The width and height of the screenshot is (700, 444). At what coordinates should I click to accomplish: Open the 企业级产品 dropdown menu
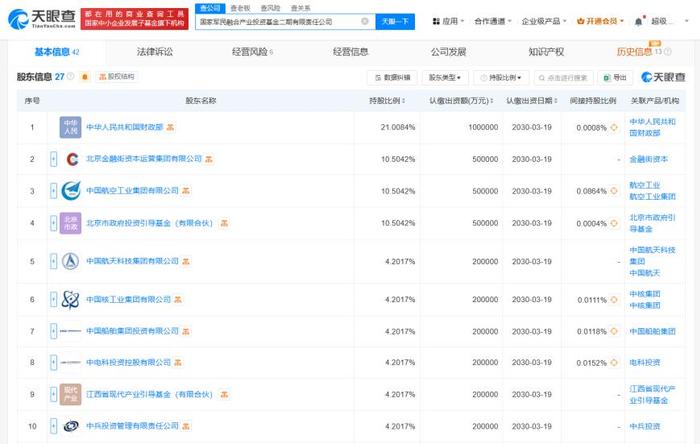click(x=544, y=21)
